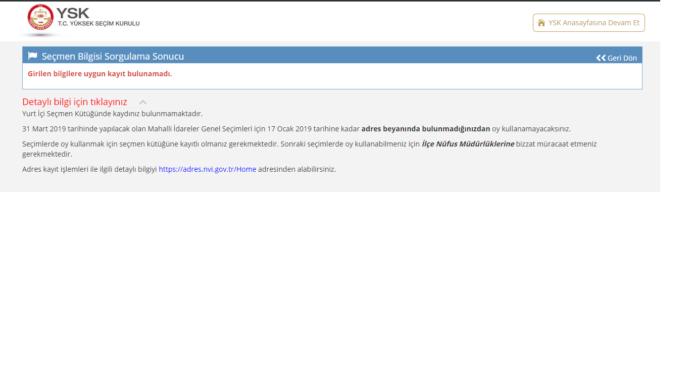Click bold 'adres beyanında bulunmadığınızdan' text
Image resolution: width=690 pixels, height=388 pixels.
[426, 129]
